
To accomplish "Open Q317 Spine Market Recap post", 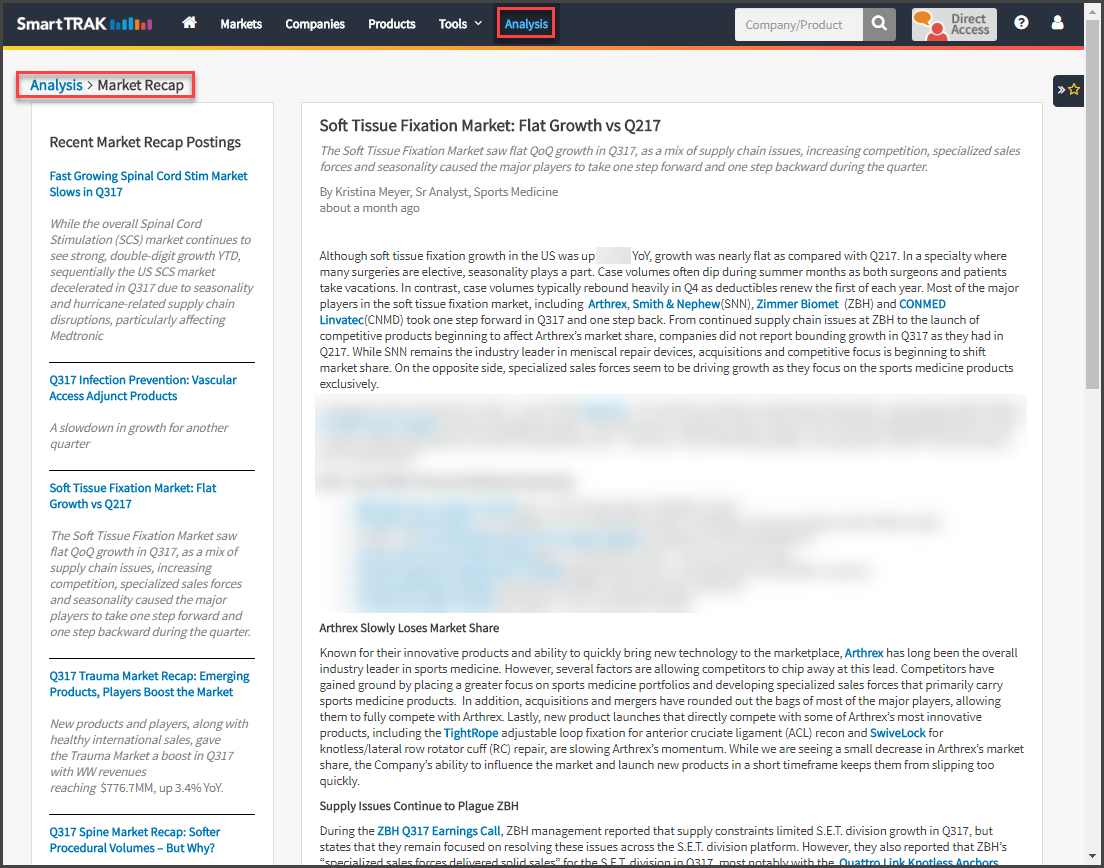I will point(134,840).
